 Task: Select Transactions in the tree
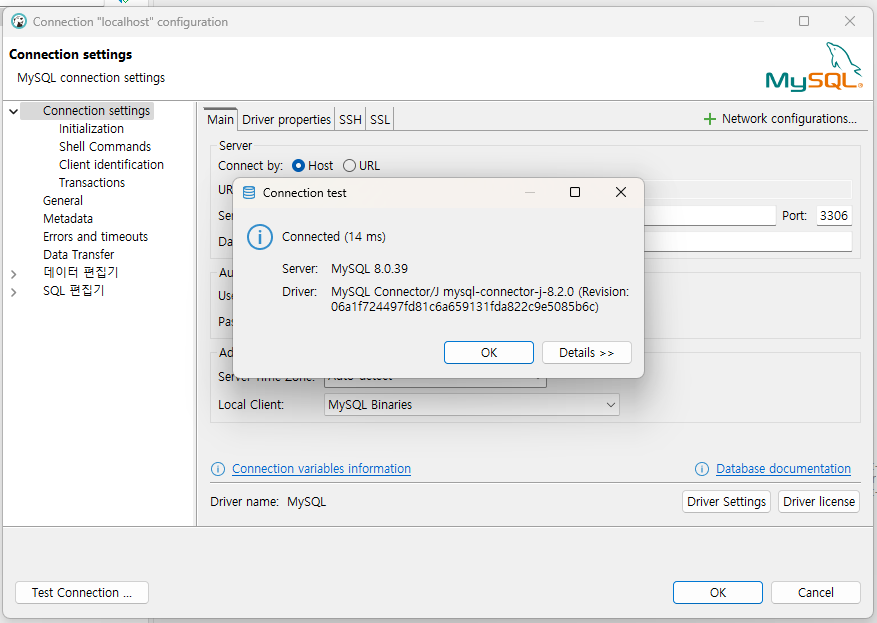(x=92, y=182)
